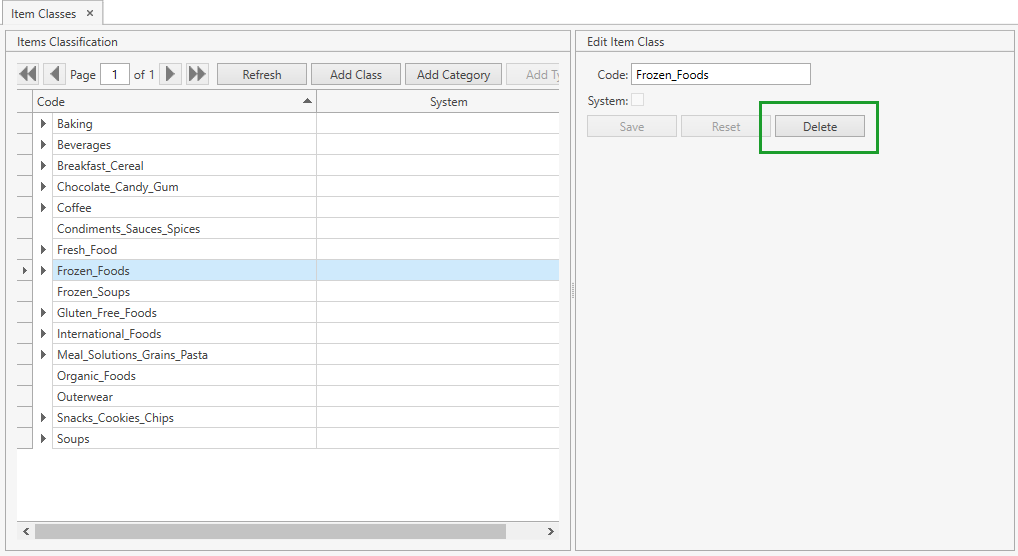The width and height of the screenshot is (1018, 556).
Task: Click the Code text field
Action: [720, 75]
